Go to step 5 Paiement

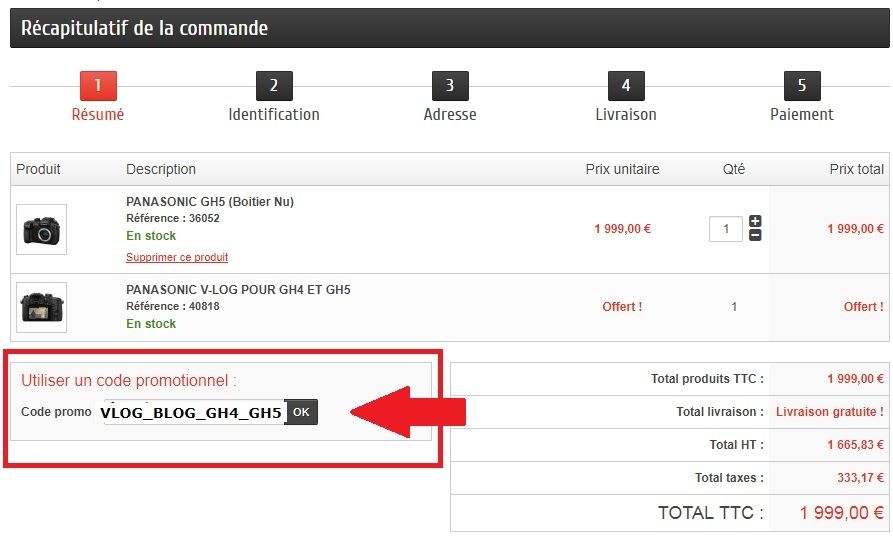[802, 96]
